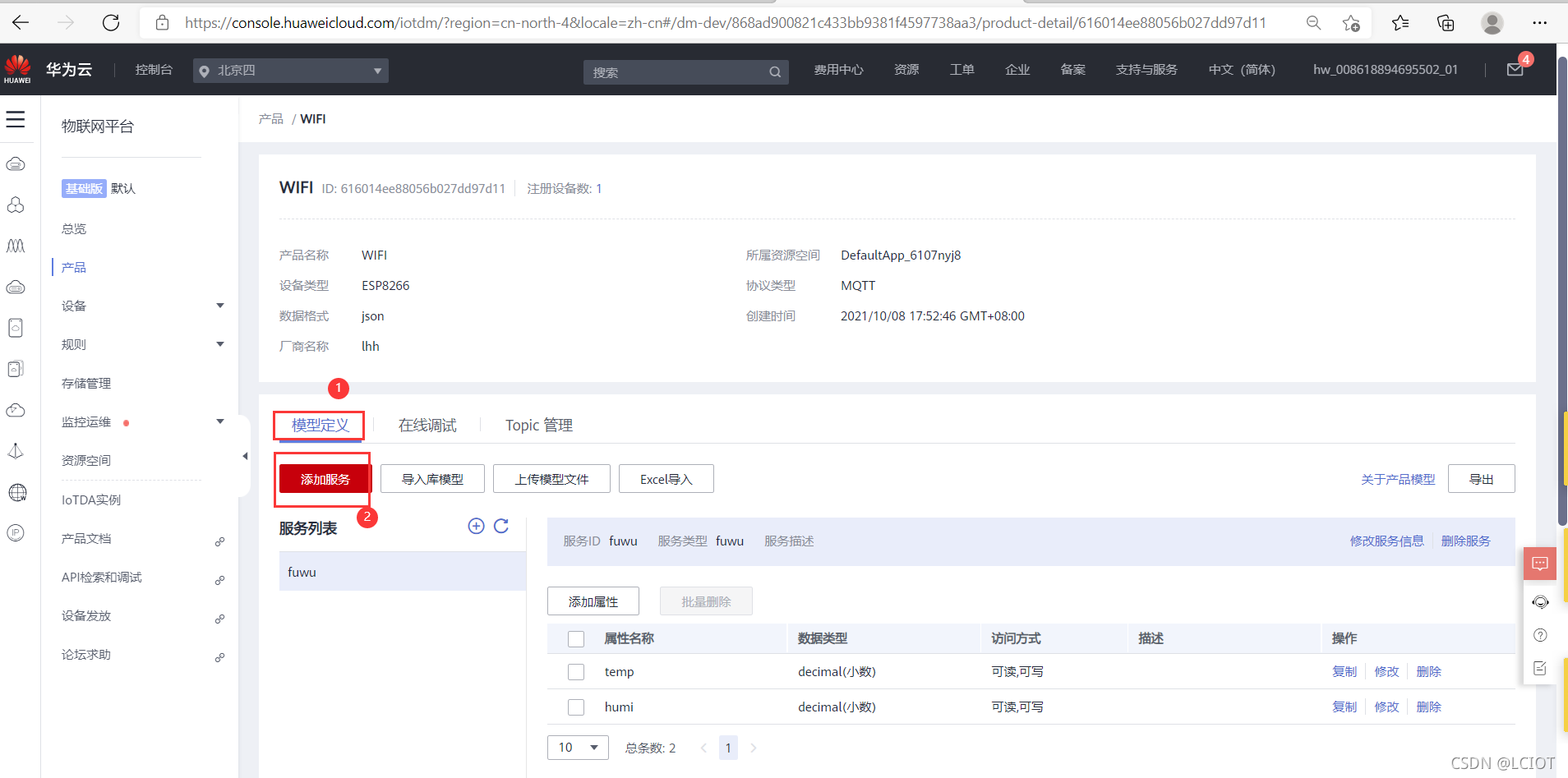
Task: Open external link icon next to 论坛求助
Action: [219, 657]
